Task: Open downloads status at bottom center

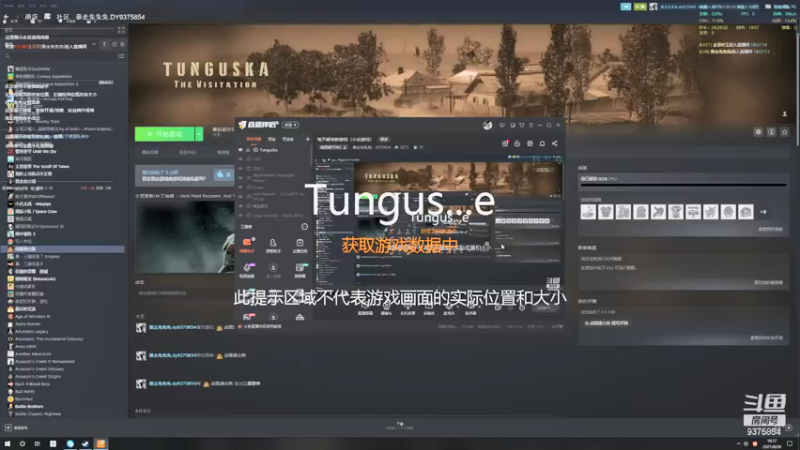Action: tap(399, 426)
